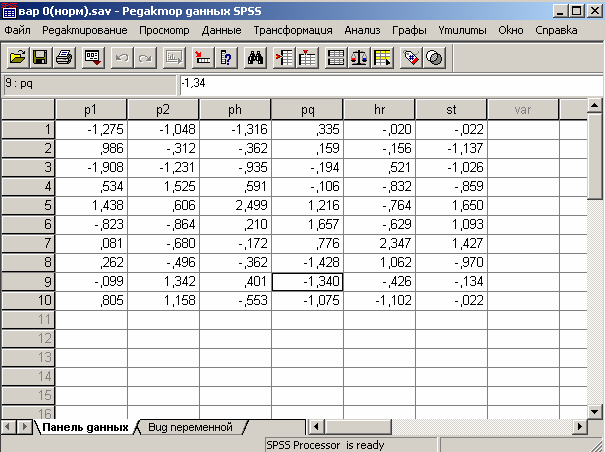Switch to the Панель данных tab
This screenshot has height=452, width=606.
pyautogui.click(x=85, y=427)
